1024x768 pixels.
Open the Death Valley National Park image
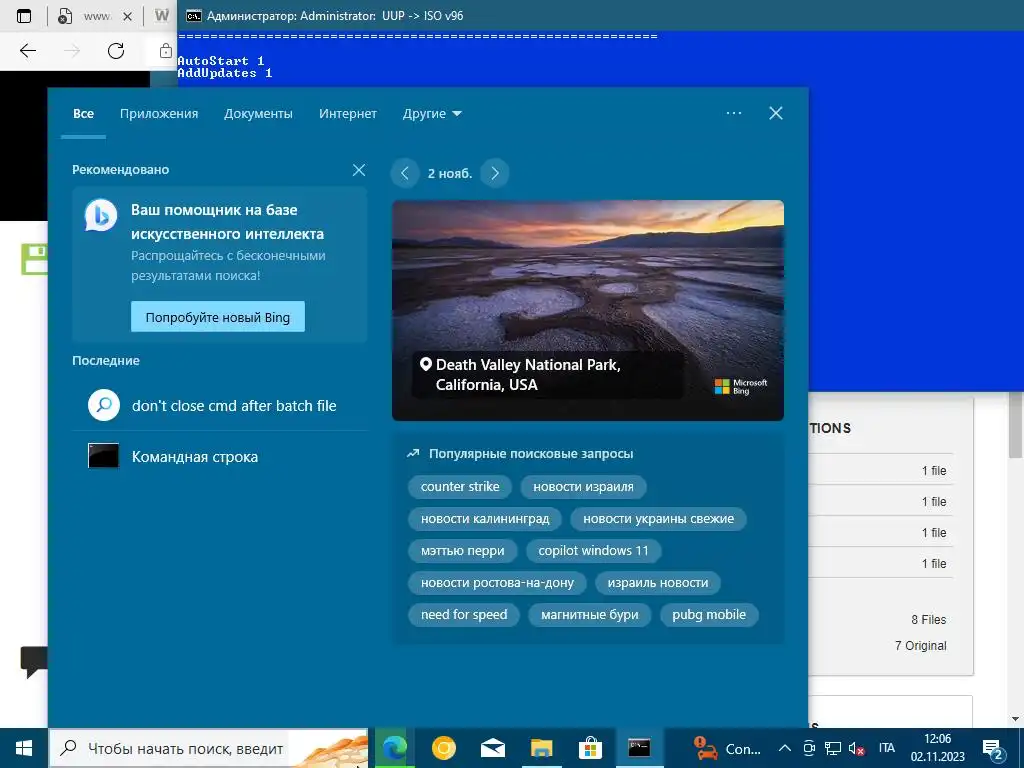588,310
